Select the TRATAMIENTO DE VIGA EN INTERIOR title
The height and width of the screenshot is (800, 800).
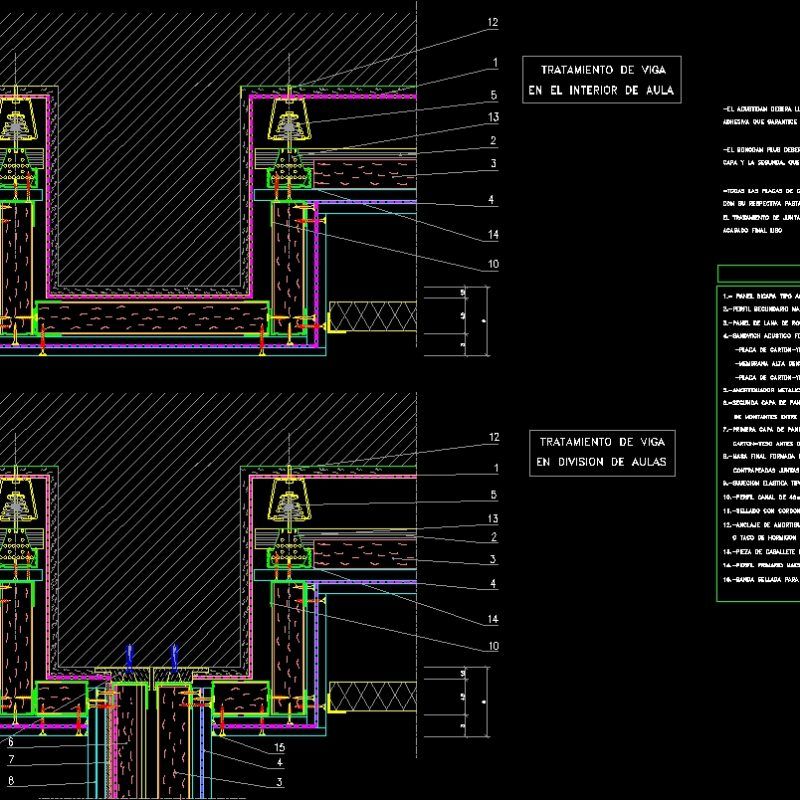603,79
